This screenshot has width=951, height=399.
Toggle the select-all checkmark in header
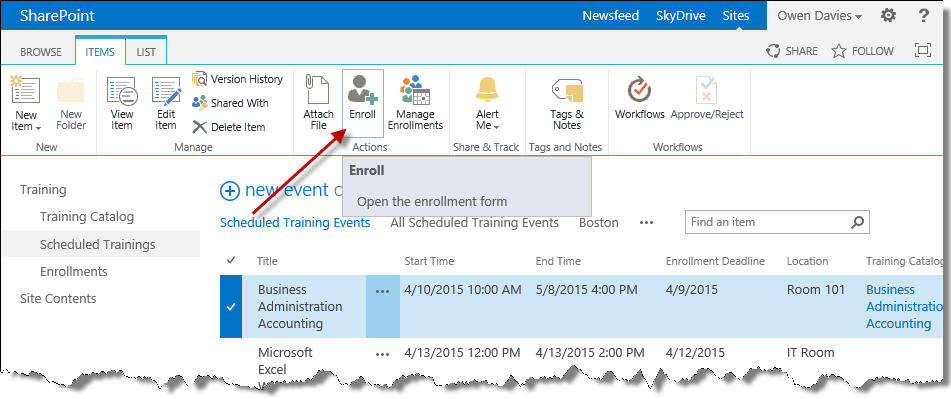(x=231, y=261)
